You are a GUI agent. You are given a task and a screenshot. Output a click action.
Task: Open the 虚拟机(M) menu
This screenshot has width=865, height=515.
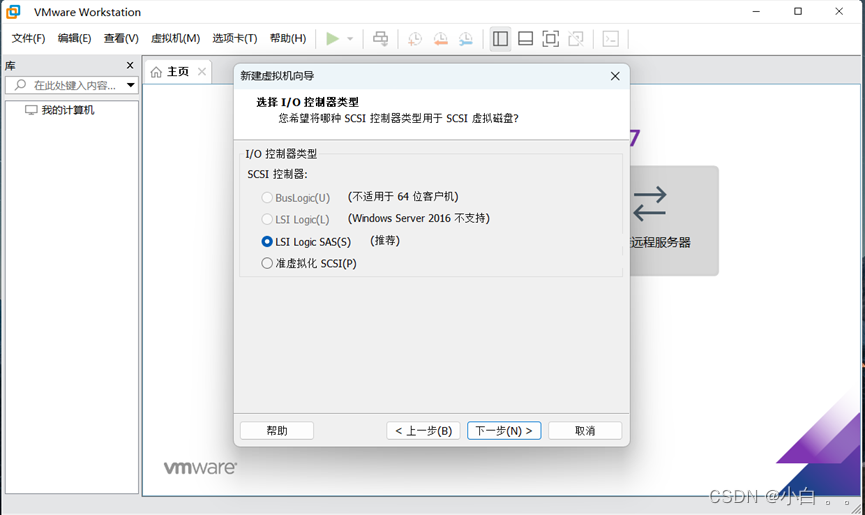click(x=175, y=38)
